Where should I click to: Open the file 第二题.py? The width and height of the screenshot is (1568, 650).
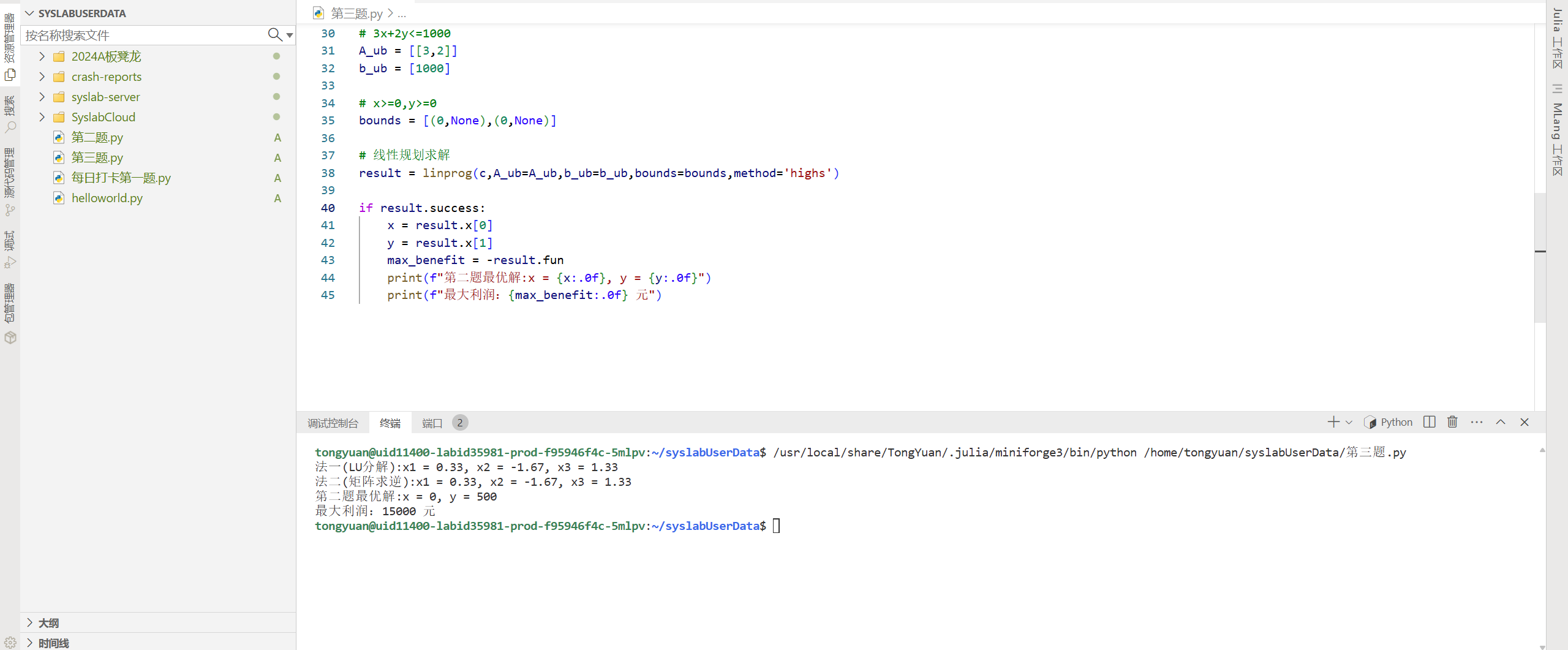click(x=97, y=137)
